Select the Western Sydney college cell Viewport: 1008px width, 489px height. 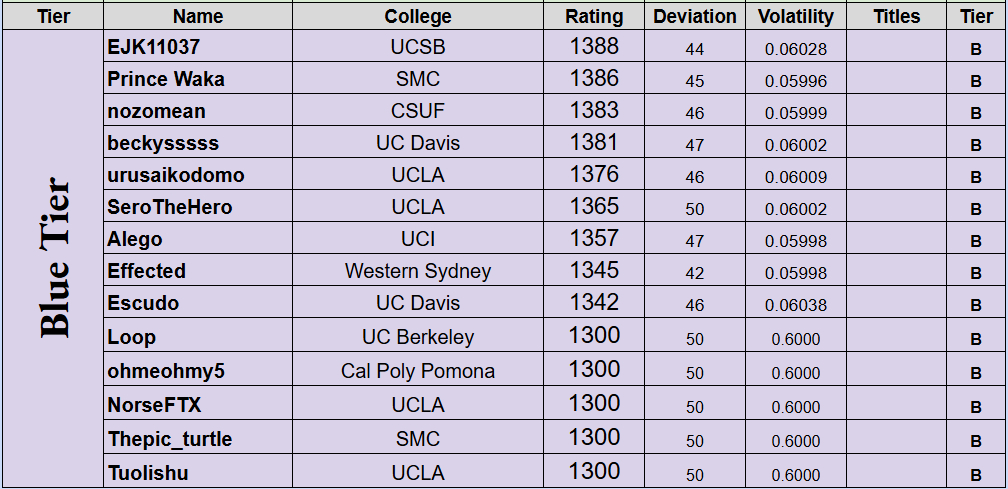(418, 271)
